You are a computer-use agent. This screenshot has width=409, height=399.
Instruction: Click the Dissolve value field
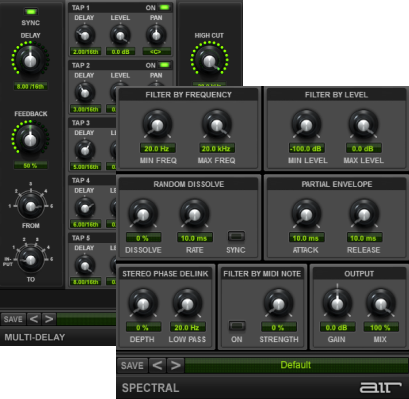tap(143, 238)
